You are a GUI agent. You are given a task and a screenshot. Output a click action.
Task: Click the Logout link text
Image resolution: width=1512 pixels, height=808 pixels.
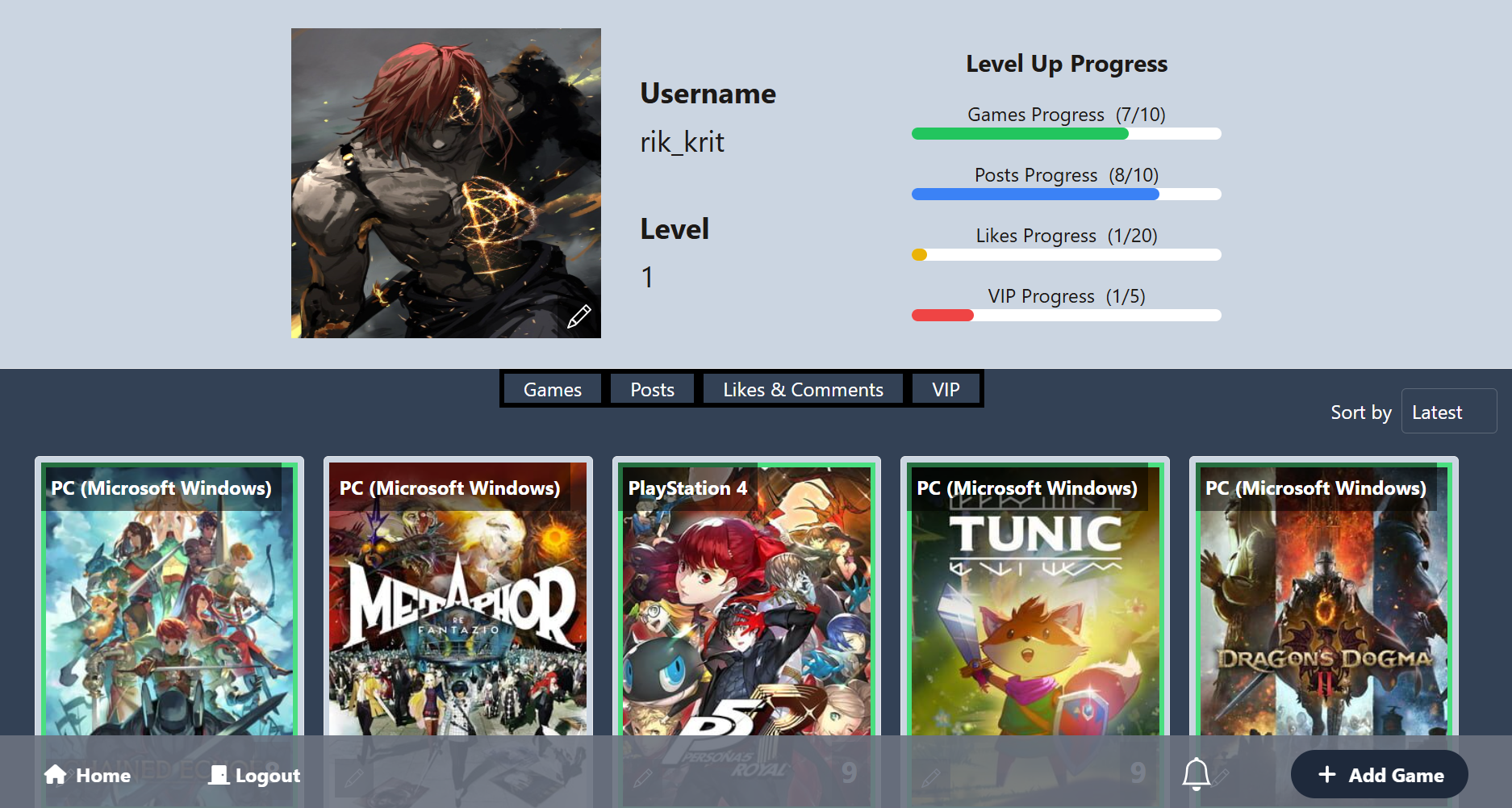click(268, 776)
